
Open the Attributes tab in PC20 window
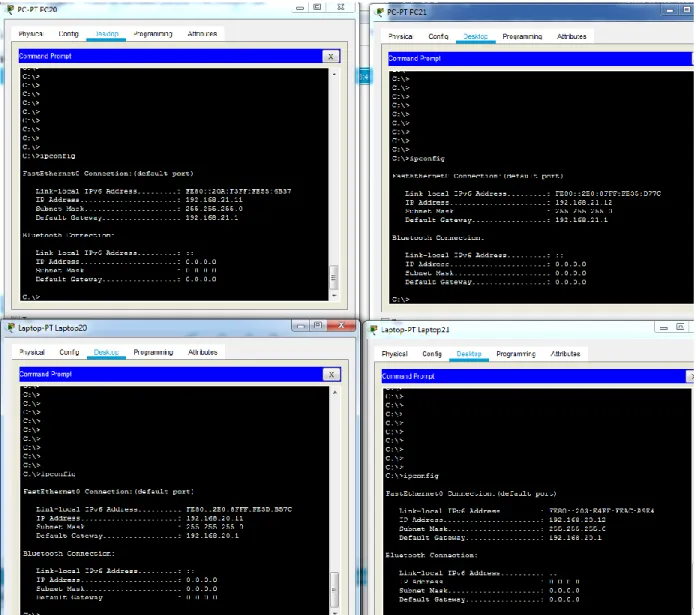[x=202, y=34]
